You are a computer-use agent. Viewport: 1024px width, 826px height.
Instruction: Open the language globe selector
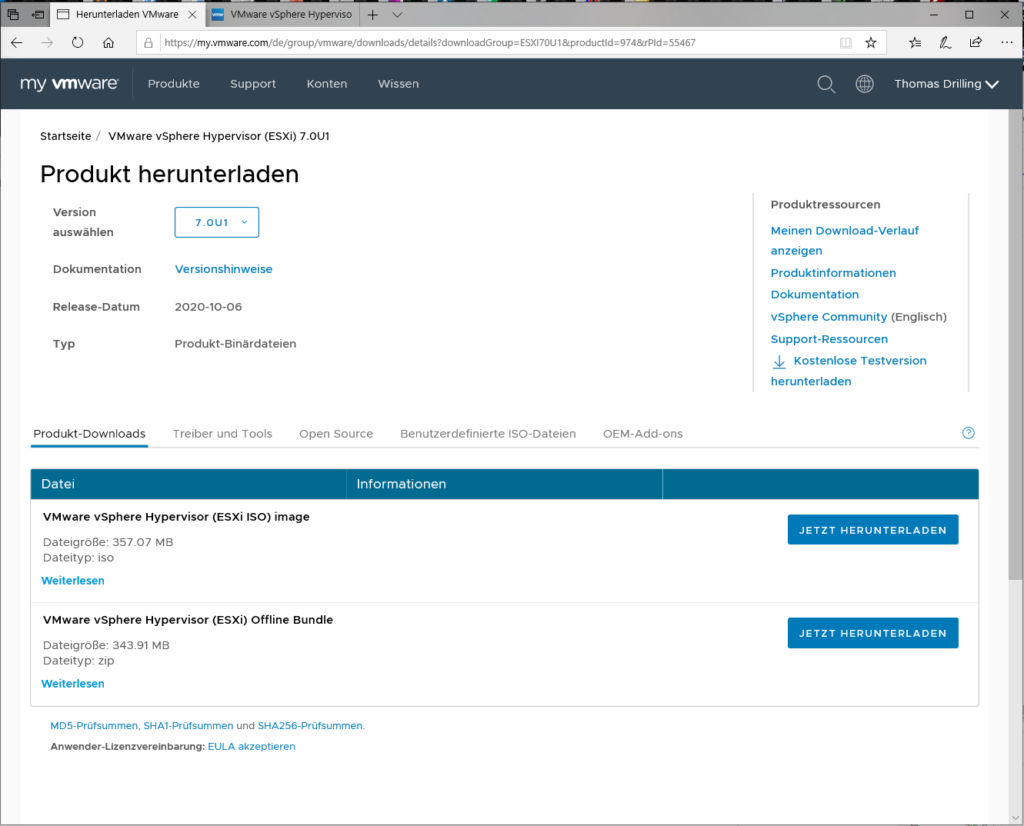pyautogui.click(x=864, y=84)
